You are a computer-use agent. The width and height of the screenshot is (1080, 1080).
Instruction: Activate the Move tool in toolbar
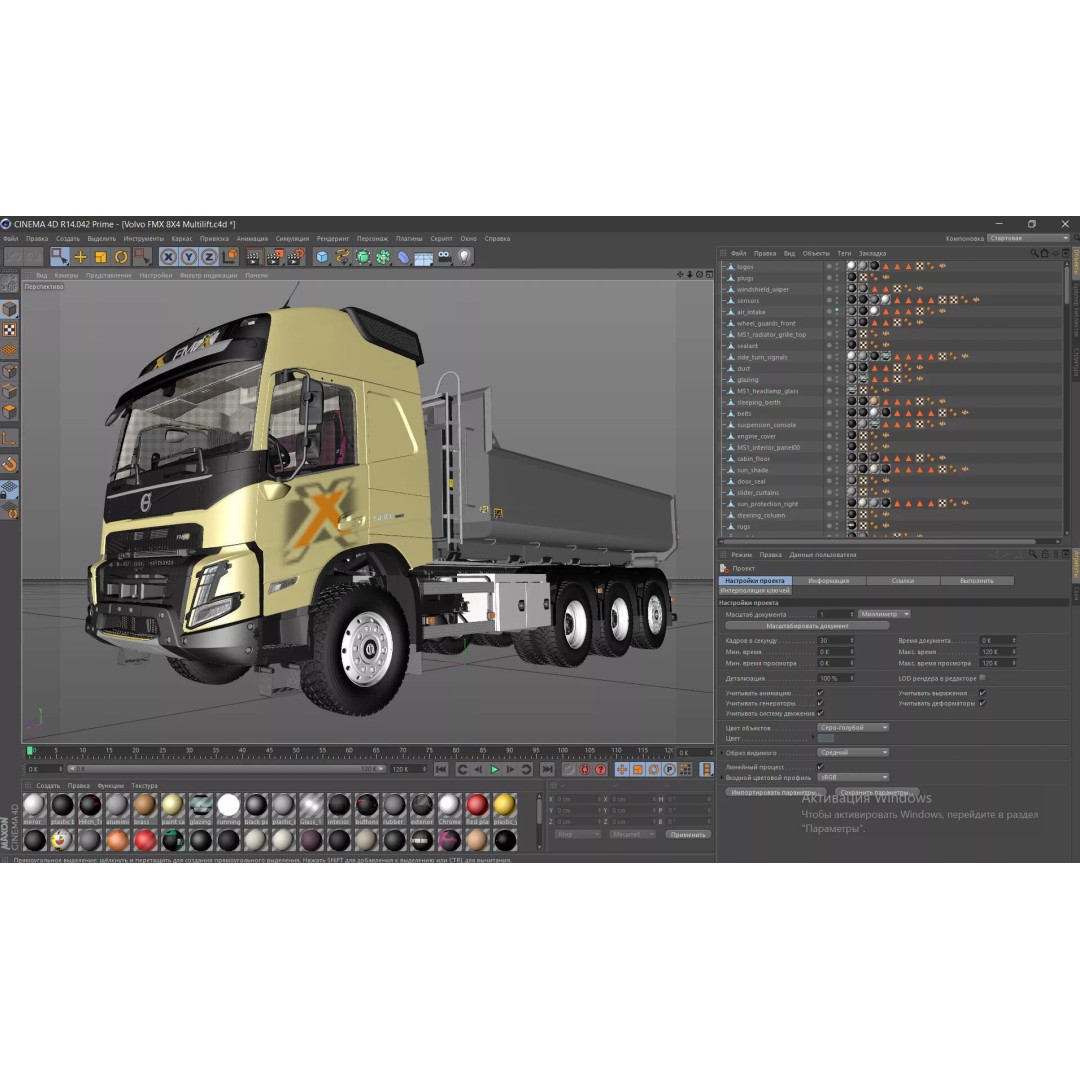point(81,257)
